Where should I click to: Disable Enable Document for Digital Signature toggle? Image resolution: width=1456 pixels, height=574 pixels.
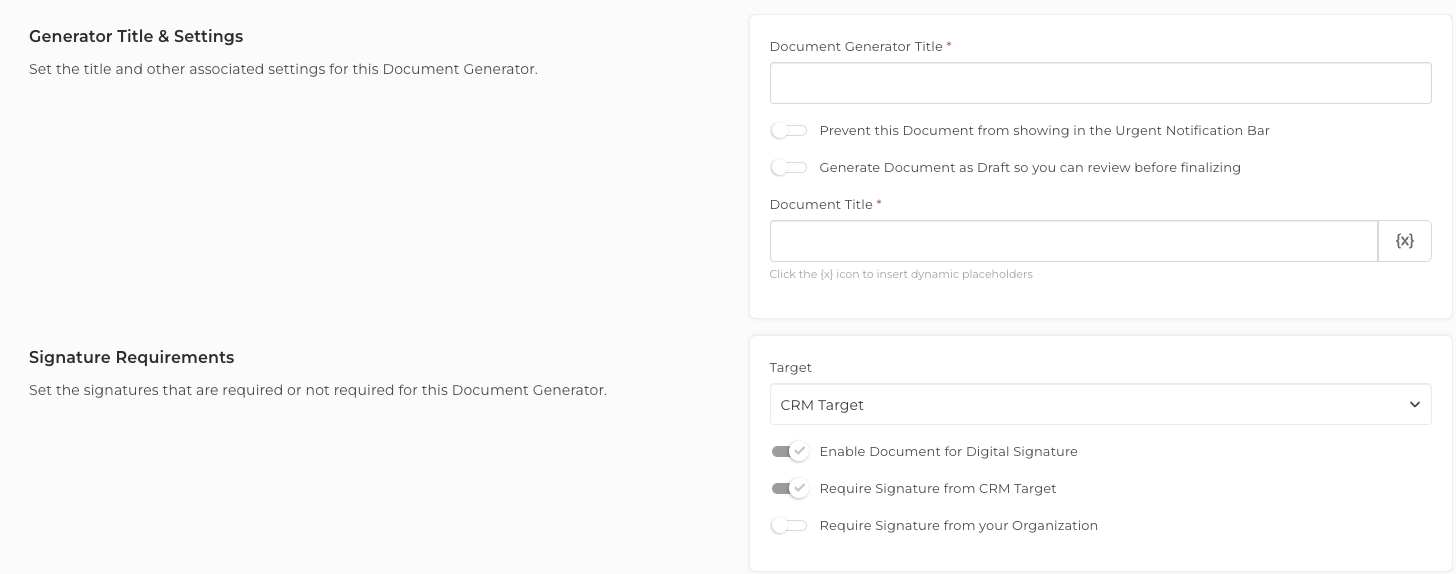790,452
